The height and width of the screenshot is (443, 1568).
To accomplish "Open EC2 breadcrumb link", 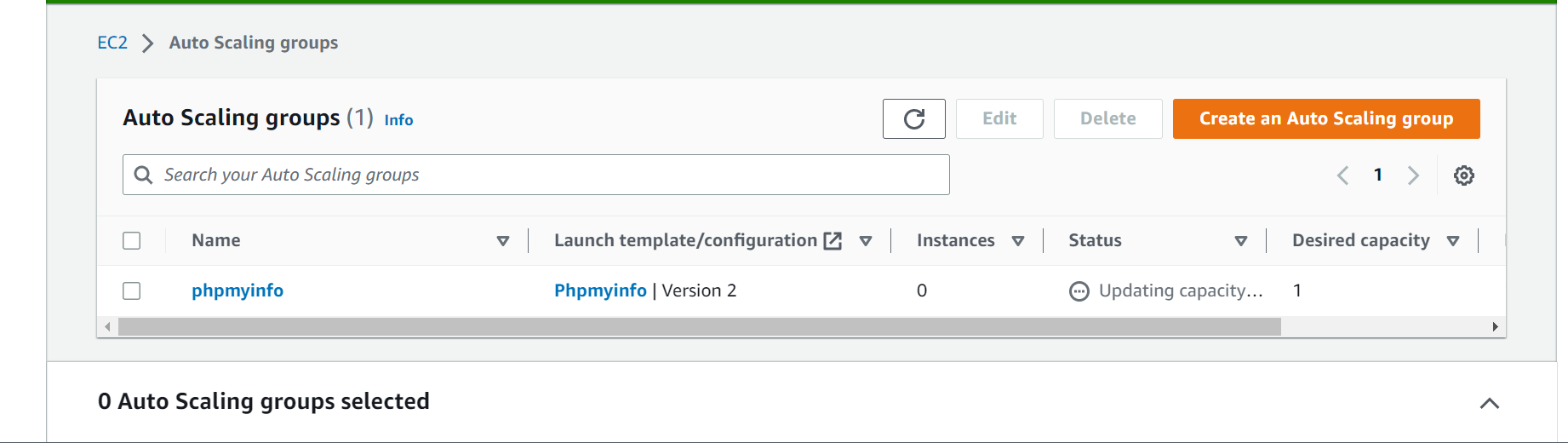I will 112,43.
